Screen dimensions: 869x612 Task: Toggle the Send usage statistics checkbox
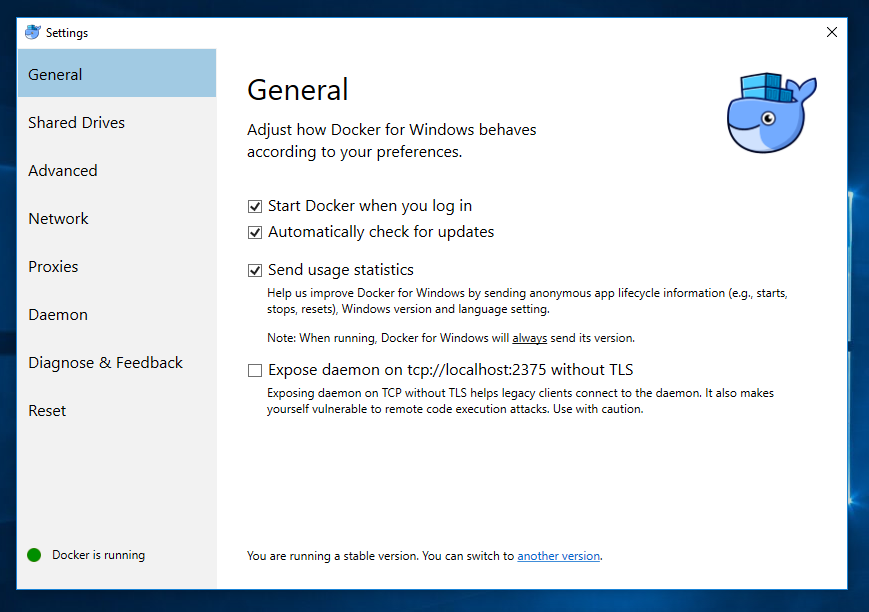[x=255, y=271]
